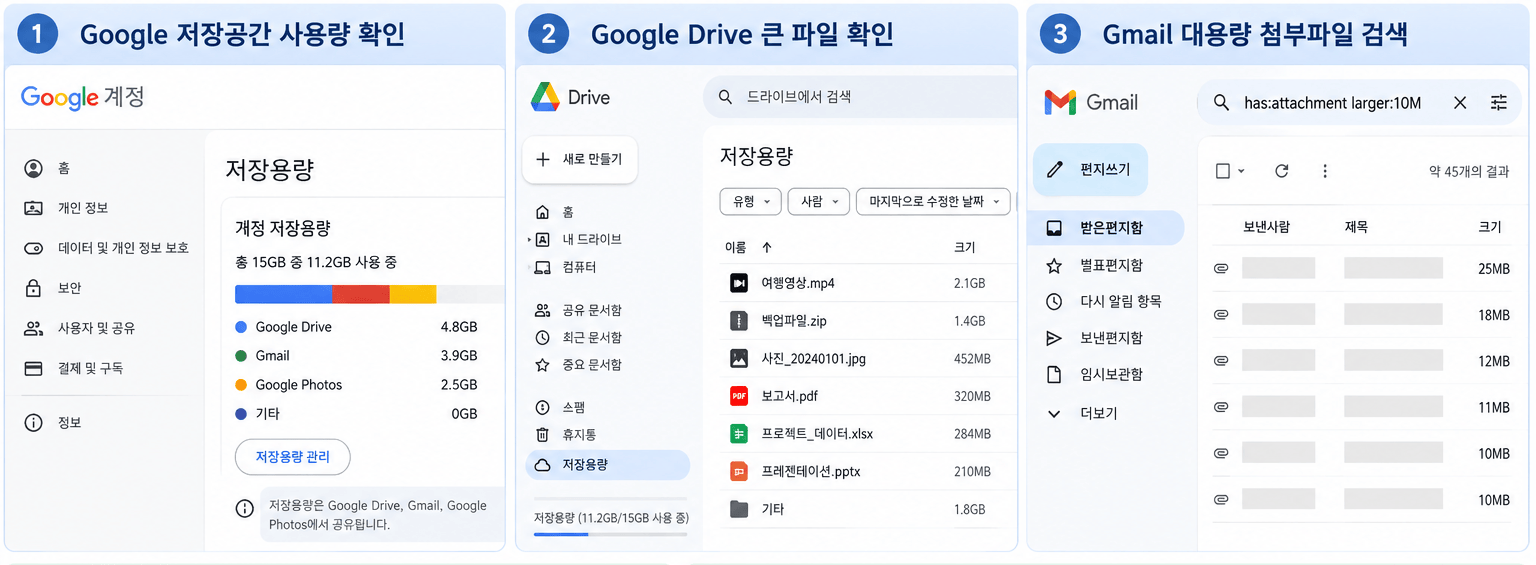Select 프로젝트_데이터.xlsx spreadsheet file
This screenshot has width=1536, height=565.
[x=866, y=434]
